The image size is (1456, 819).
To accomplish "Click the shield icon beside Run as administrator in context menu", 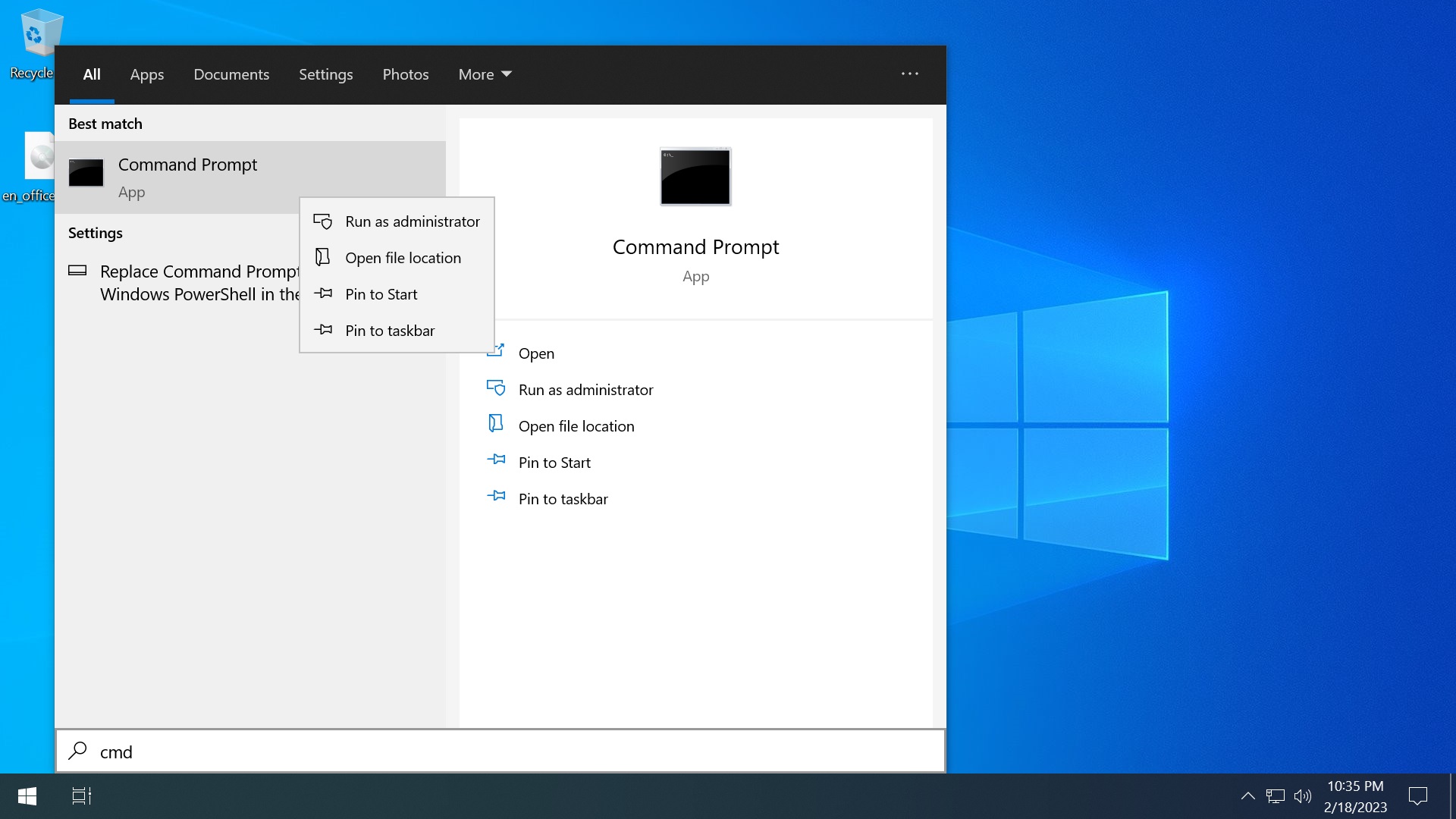I will click(x=323, y=221).
